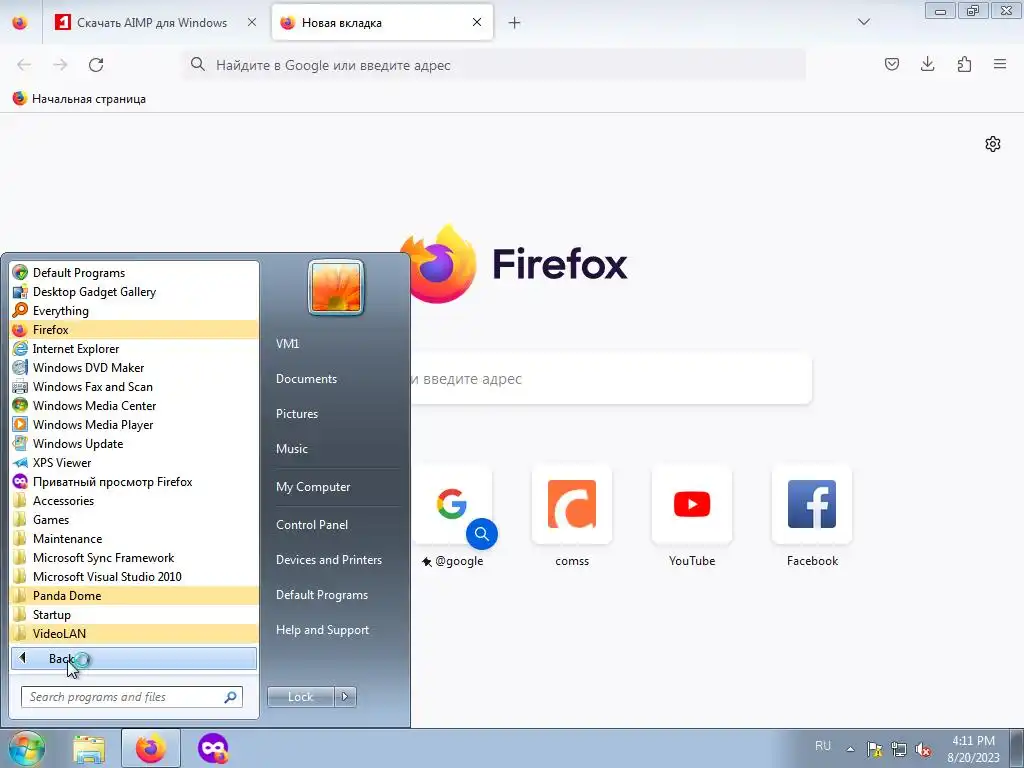The image size is (1024, 768).
Task: Open Music from the Start menu
Action: (x=291, y=449)
